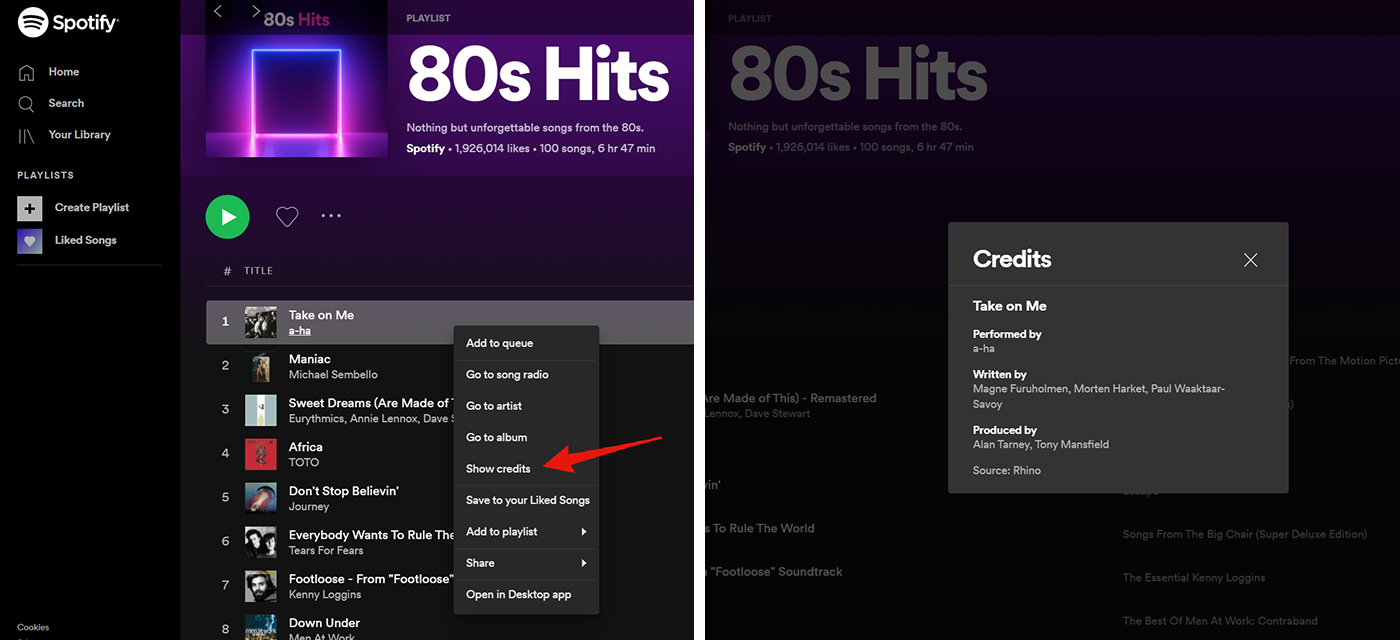Close the Credits dialog
This screenshot has width=1400, height=640.
1250,260
